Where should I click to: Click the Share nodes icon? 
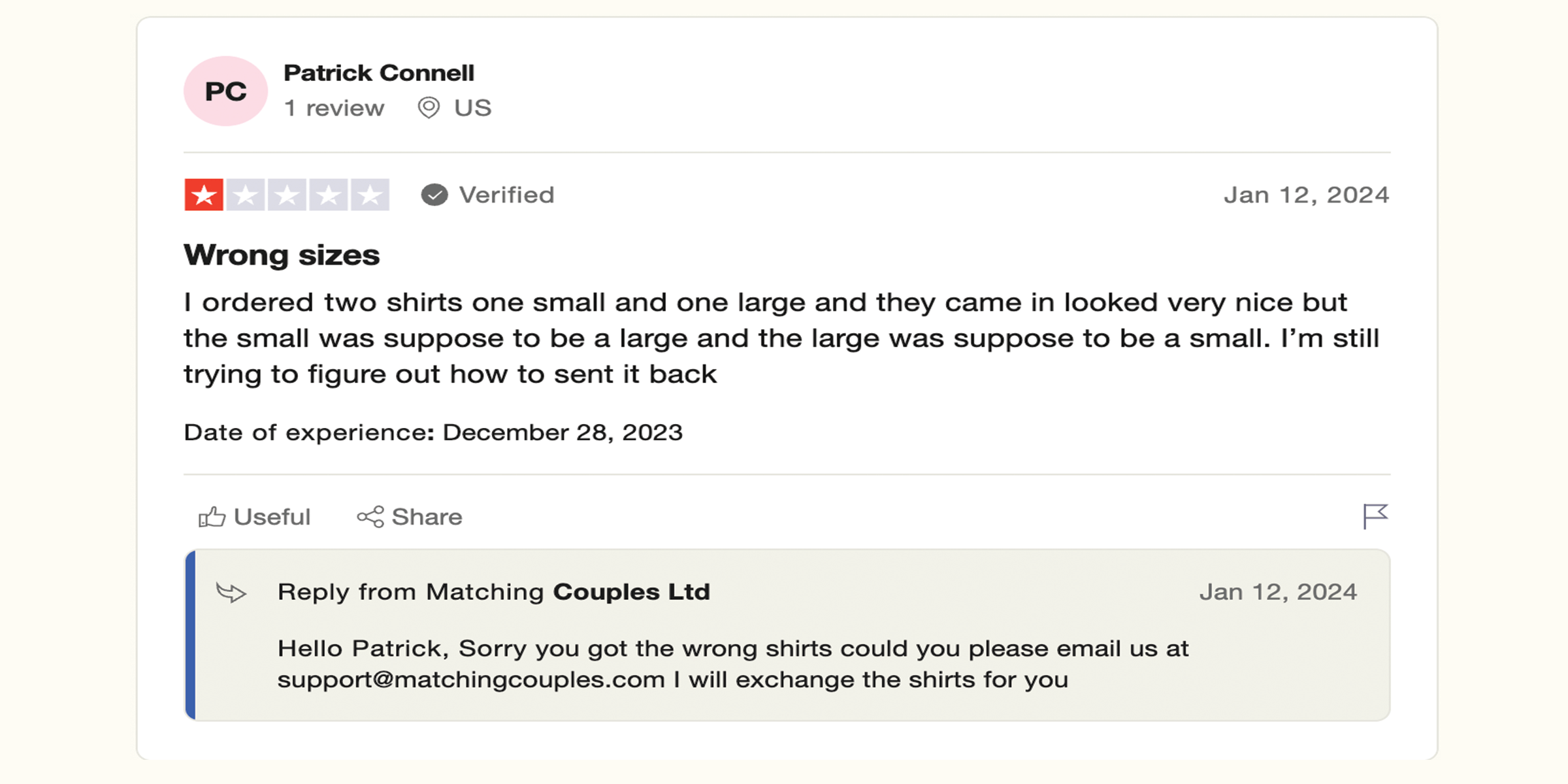[370, 517]
